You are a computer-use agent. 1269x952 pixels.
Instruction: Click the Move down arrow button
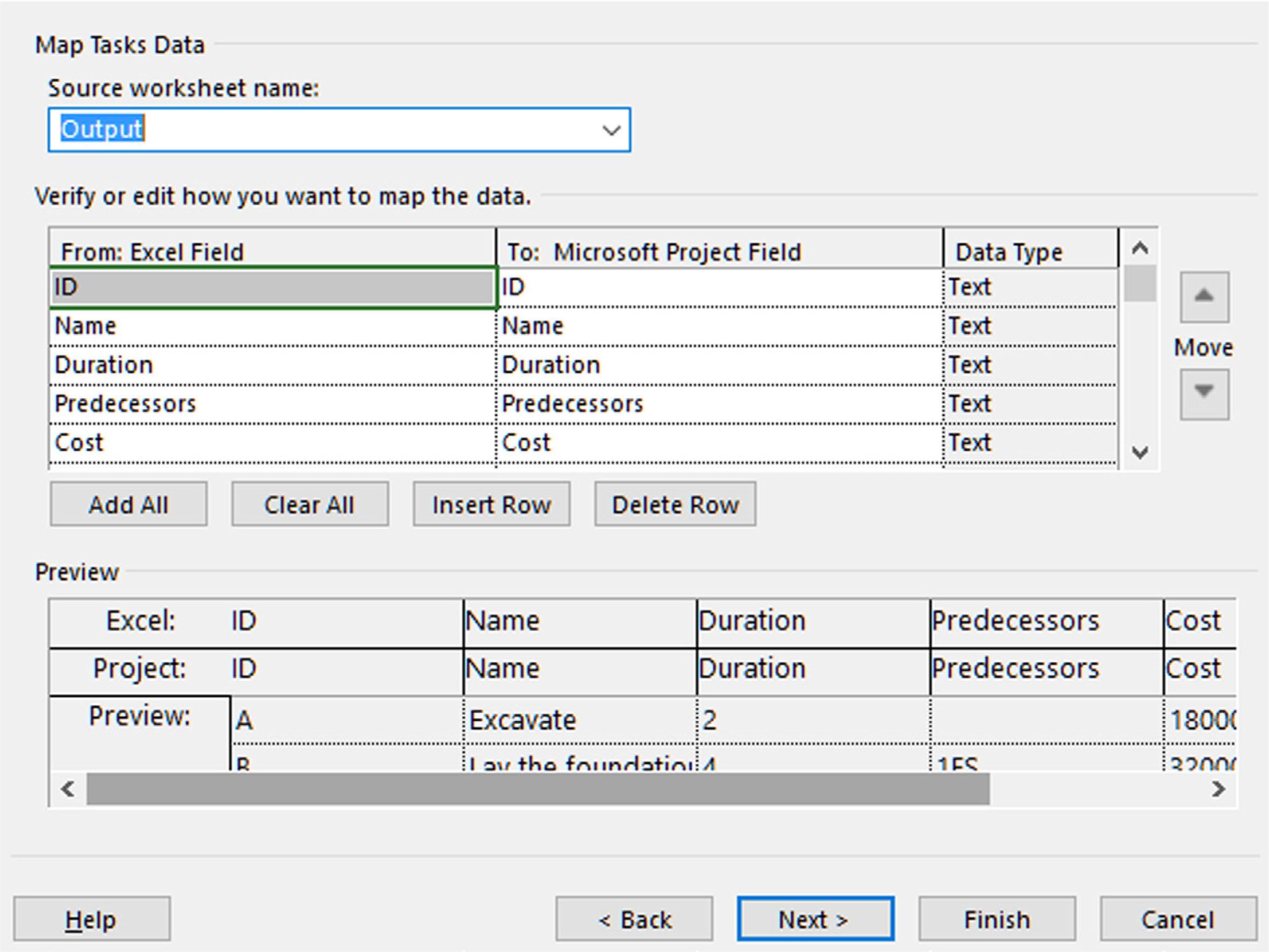point(1203,395)
